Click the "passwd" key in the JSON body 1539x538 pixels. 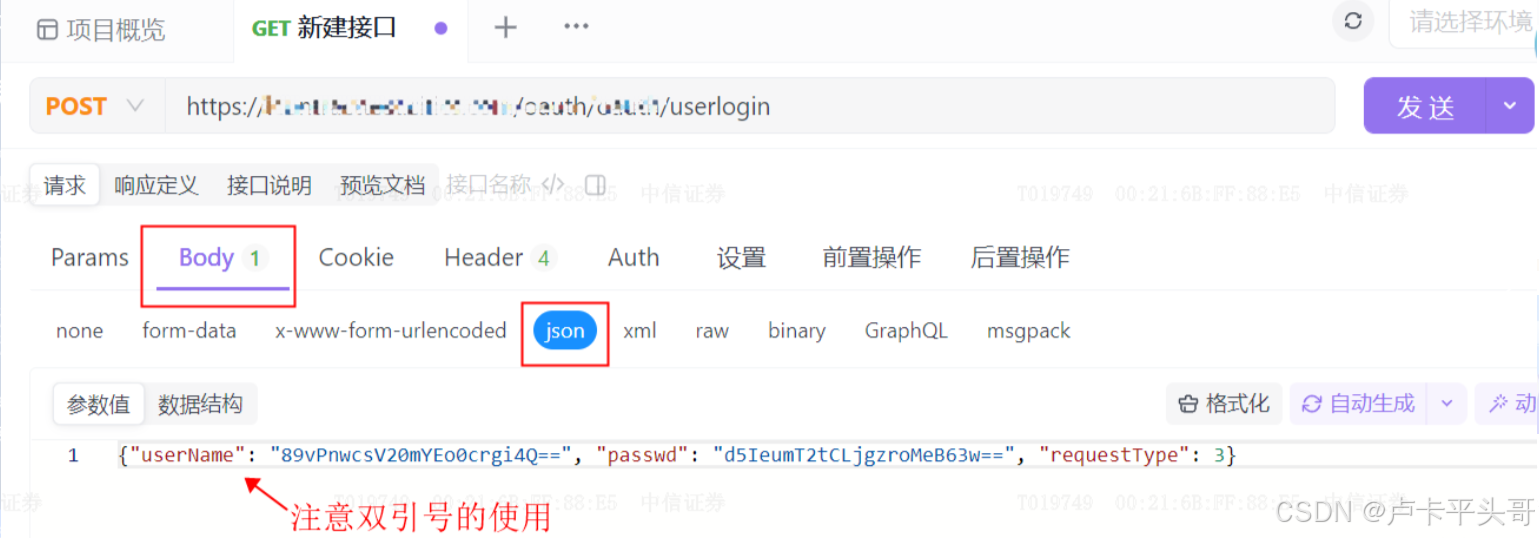tap(640, 456)
